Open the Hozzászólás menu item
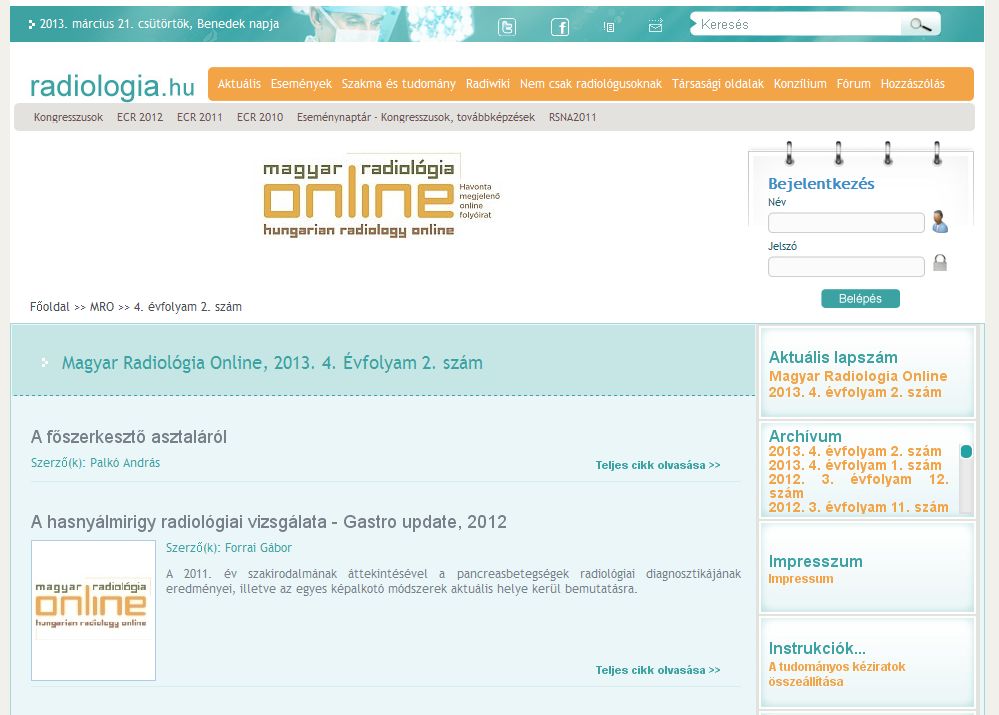The image size is (999, 715). tap(912, 83)
